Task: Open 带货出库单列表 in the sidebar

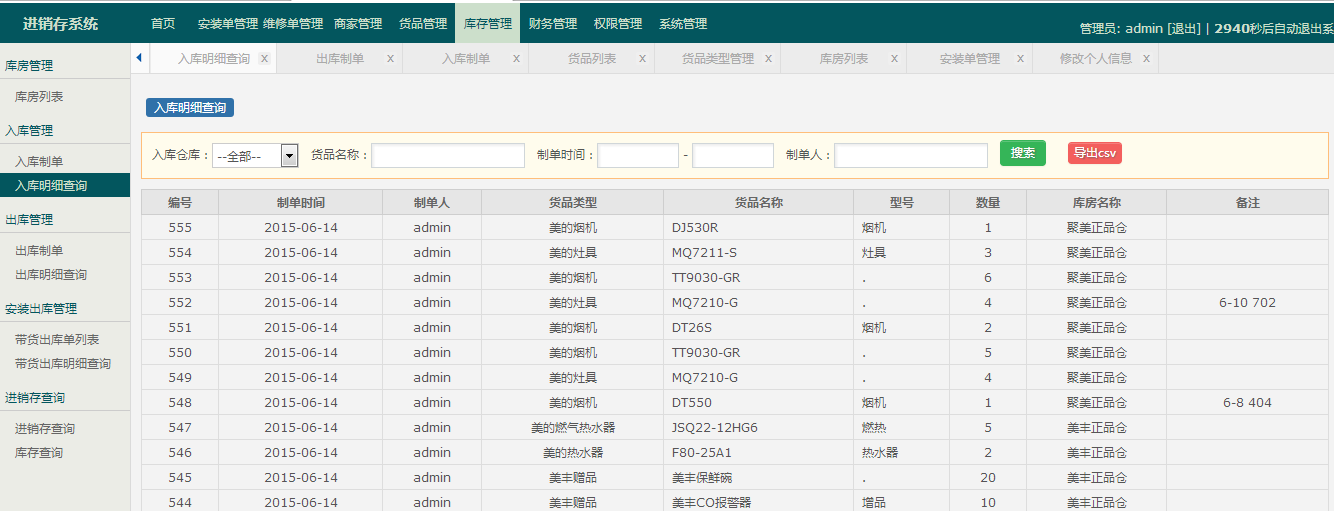Action: click(x=57, y=339)
